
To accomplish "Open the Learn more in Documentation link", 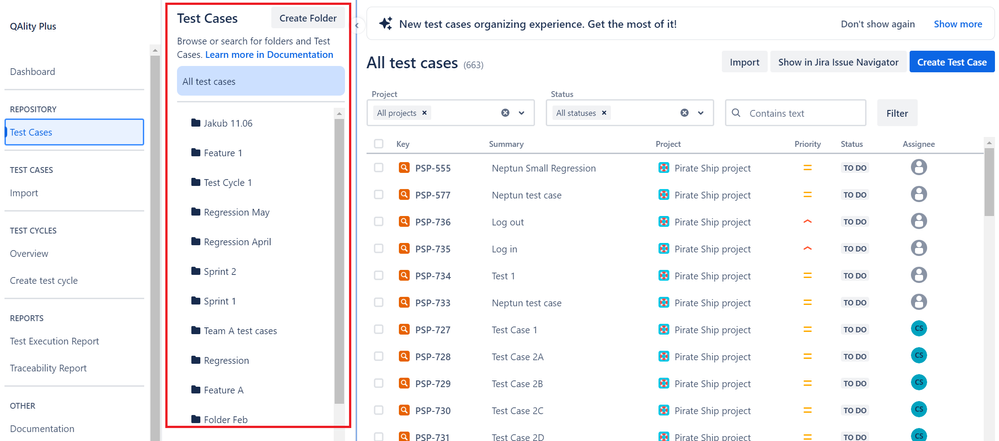I will 269,54.
